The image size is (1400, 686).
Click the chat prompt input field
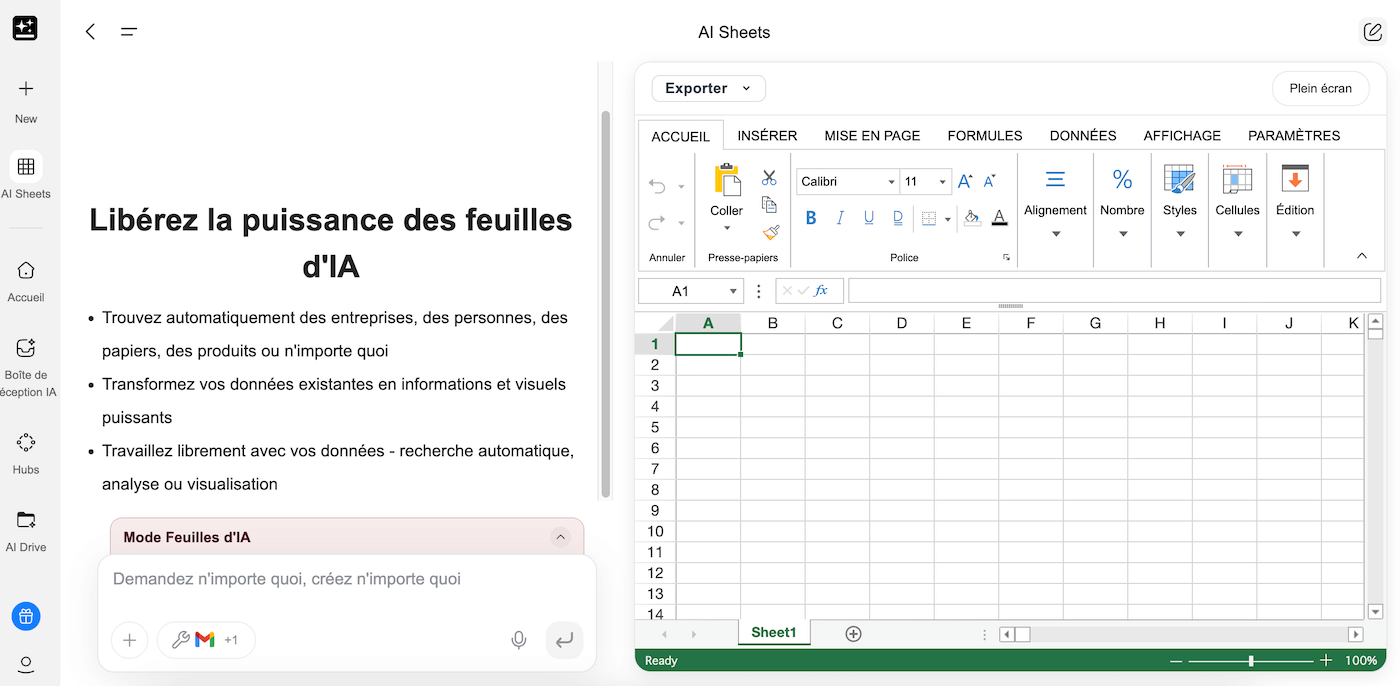click(347, 579)
